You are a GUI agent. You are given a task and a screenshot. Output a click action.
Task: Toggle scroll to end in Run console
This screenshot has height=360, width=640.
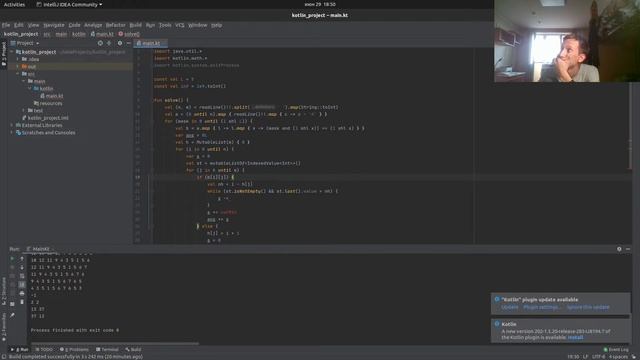pos(22,284)
